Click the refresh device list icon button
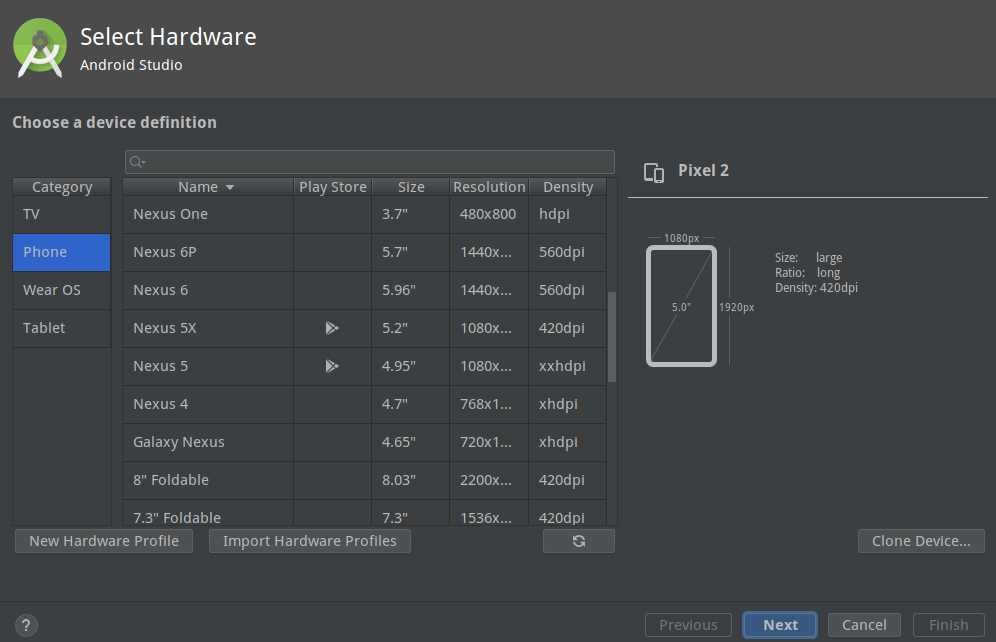Viewport: 996px width, 642px height. click(579, 541)
